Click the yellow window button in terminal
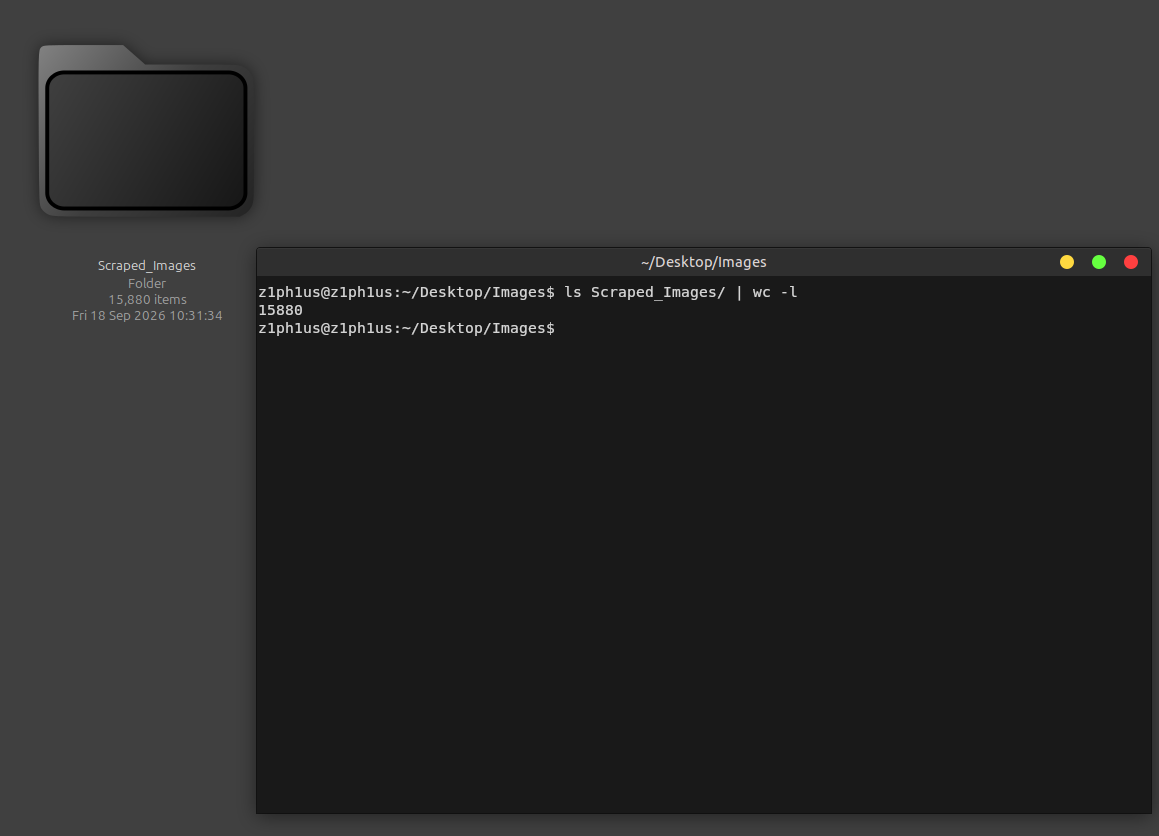Viewport: 1159px width, 836px height. (1067, 262)
